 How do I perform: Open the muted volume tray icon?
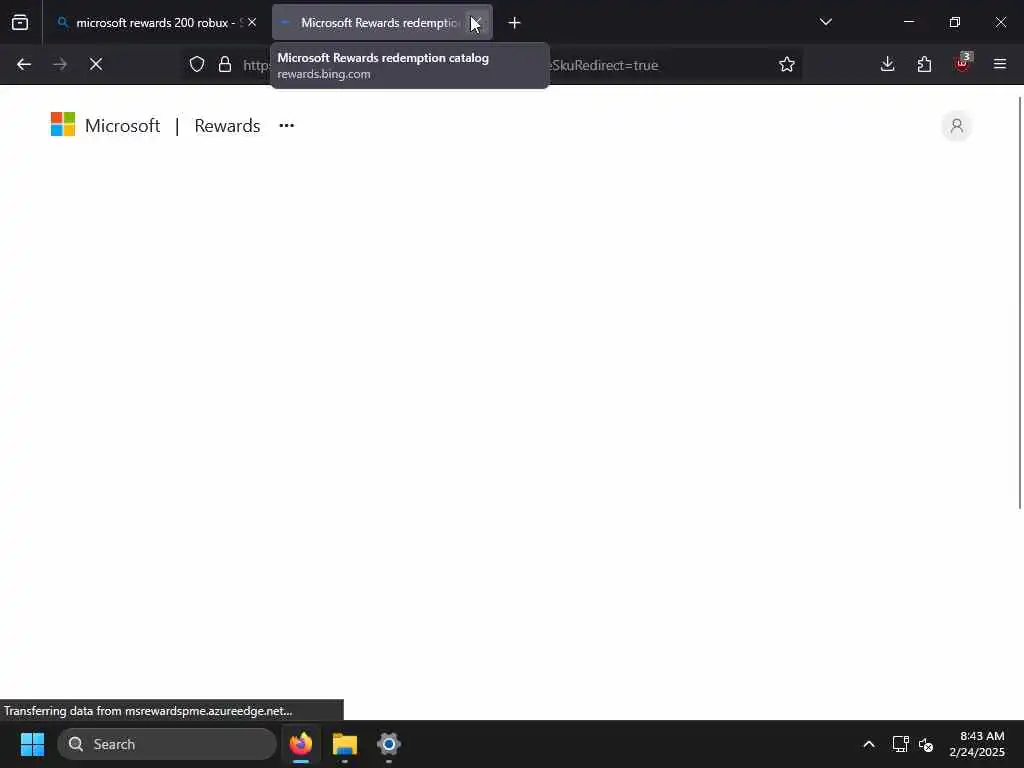point(926,744)
